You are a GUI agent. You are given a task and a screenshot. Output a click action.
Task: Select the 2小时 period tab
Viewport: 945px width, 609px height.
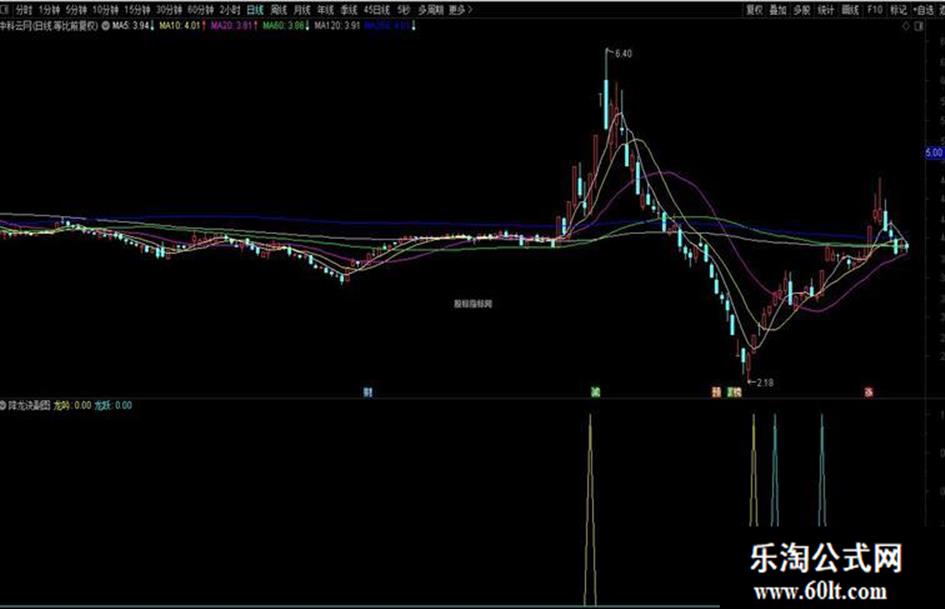tap(230, 10)
